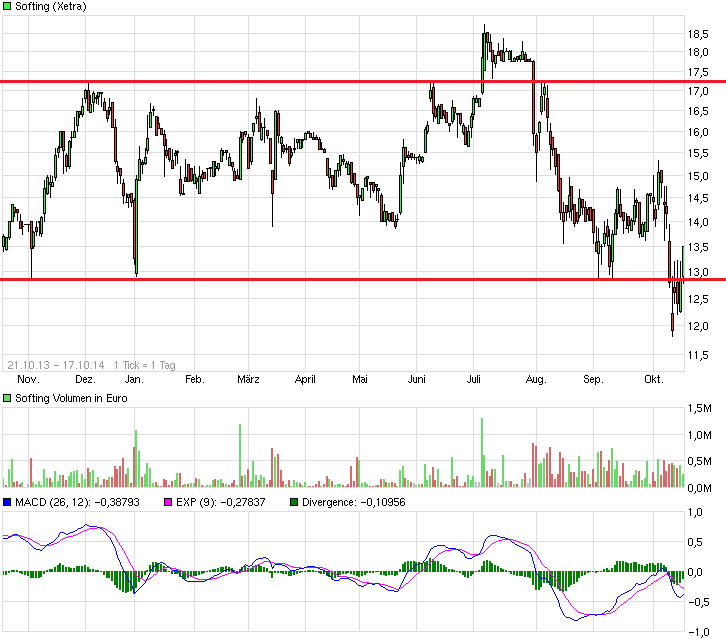
Task: Click the Juli month label
Action: click(473, 380)
